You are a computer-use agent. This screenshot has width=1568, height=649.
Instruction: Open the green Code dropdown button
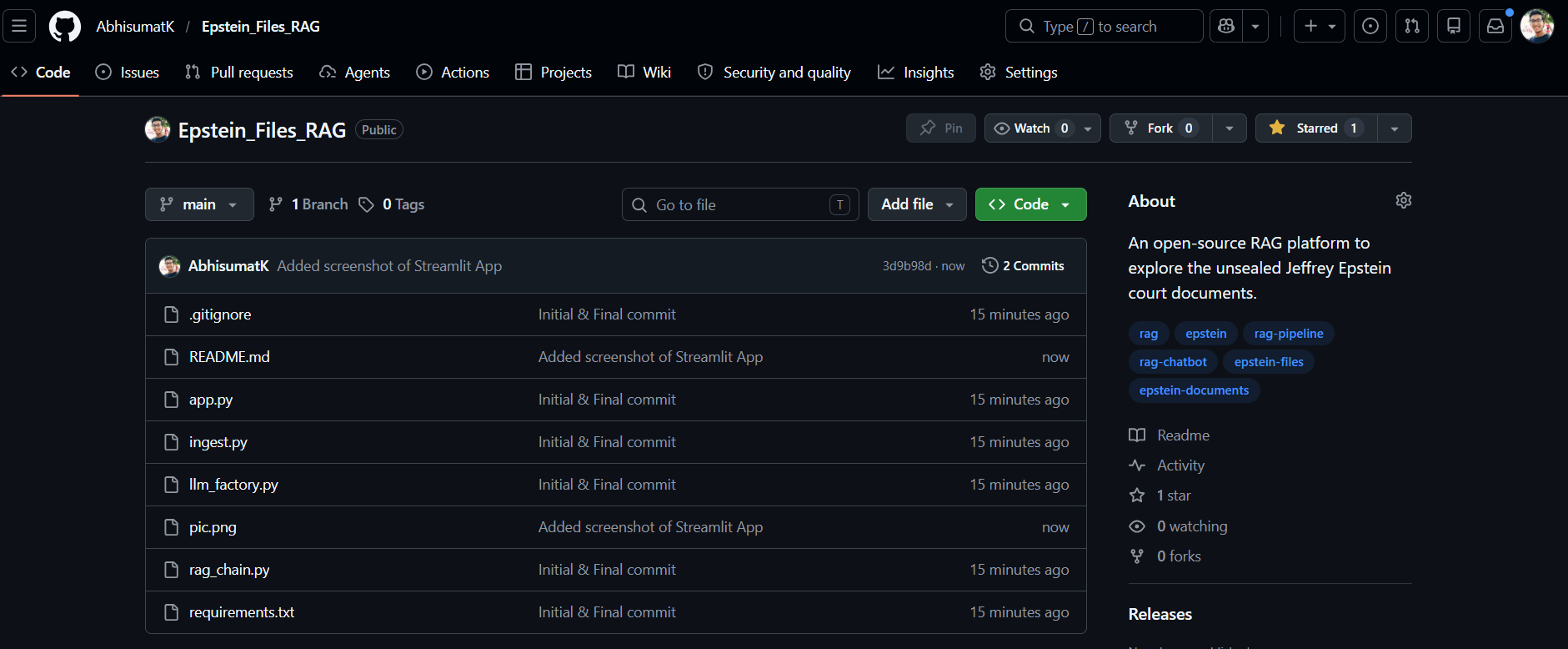click(x=1030, y=204)
